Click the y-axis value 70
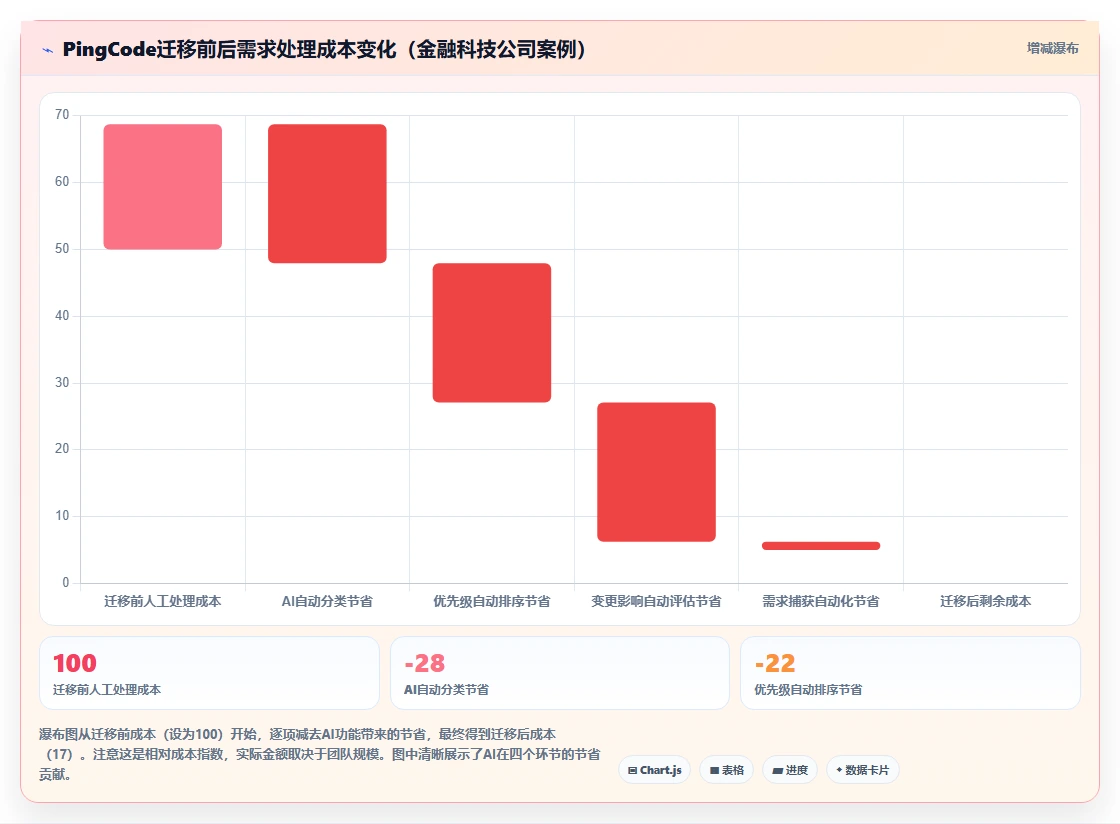Viewport: 1120px width, 824px height. (x=62, y=115)
